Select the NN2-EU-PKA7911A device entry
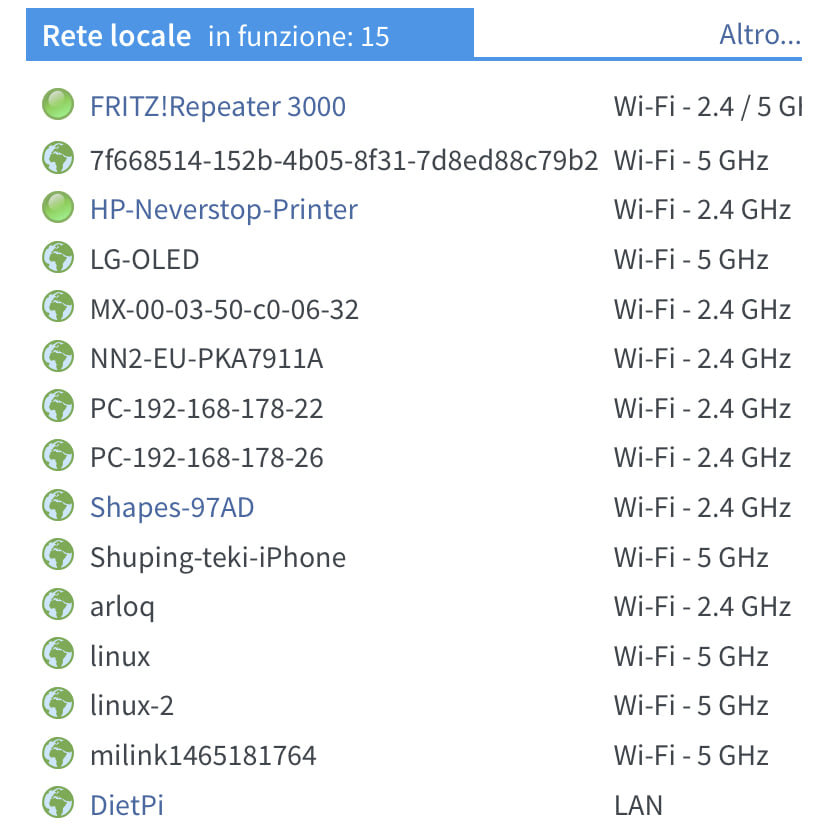This screenshot has height=837, width=828. pyautogui.click(x=207, y=358)
